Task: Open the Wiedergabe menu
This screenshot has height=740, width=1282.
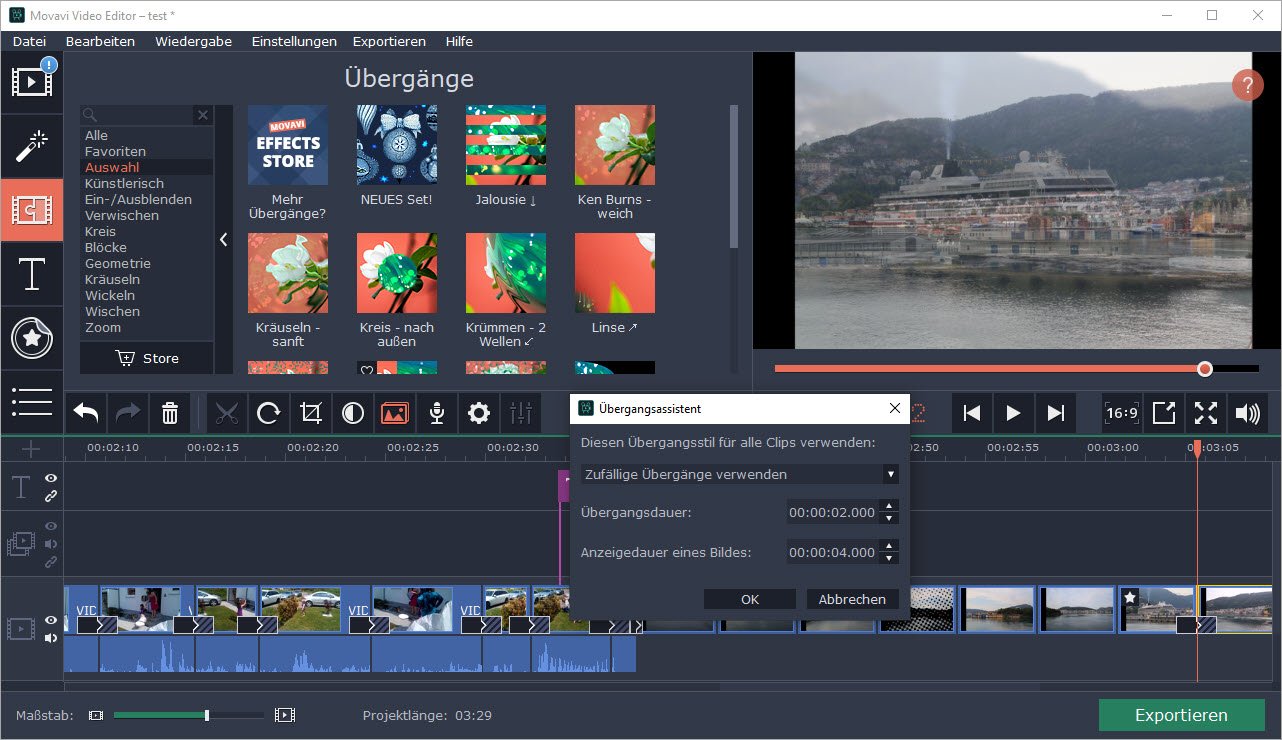Action: (x=194, y=41)
